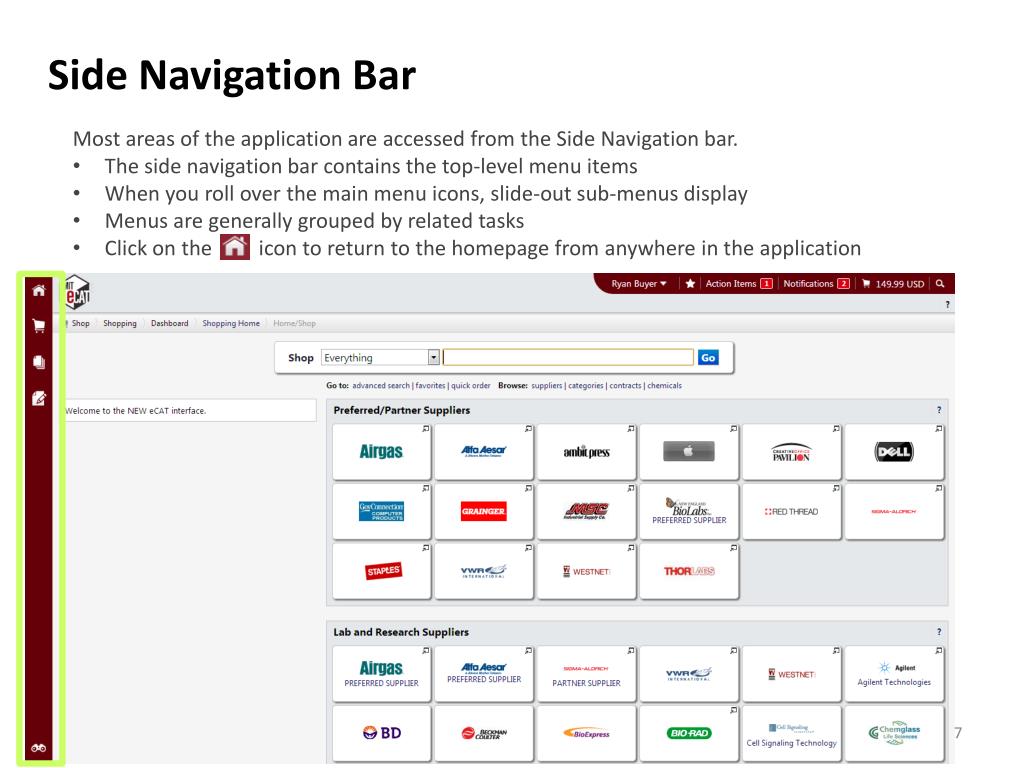This screenshot has width=1024, height=768.
Task: Browse by categories link
Action: point(586,385)
